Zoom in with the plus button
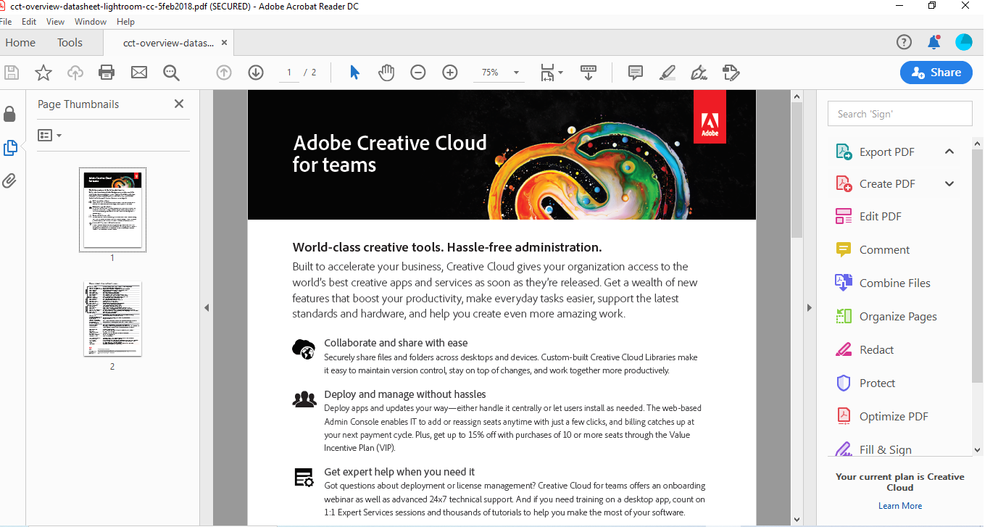 450,73
